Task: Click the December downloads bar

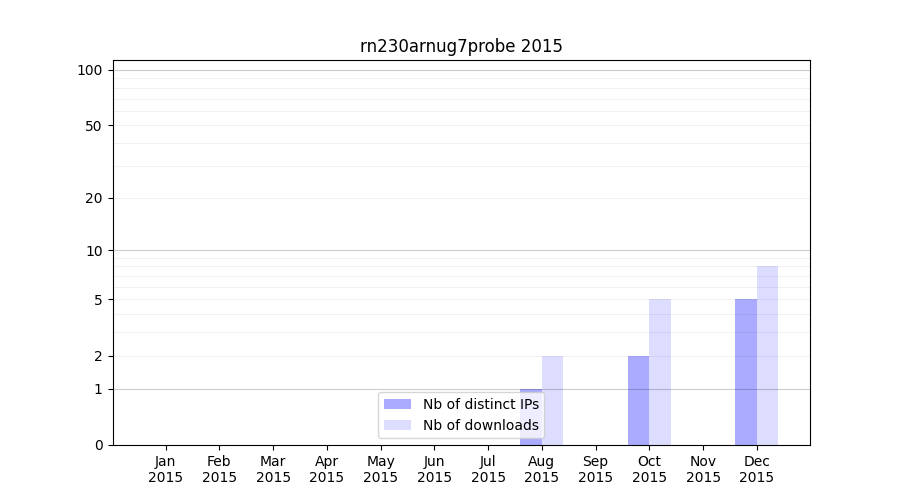Action: coord(767,355)
